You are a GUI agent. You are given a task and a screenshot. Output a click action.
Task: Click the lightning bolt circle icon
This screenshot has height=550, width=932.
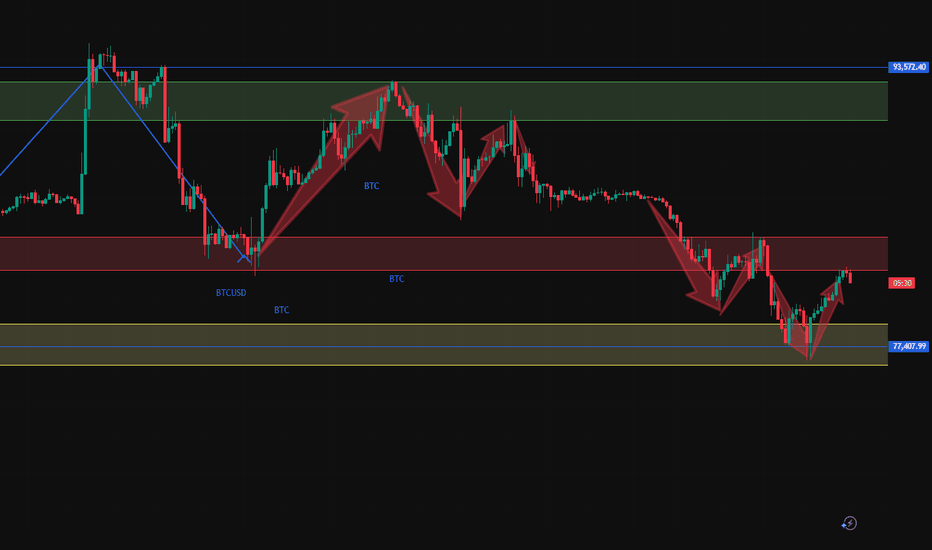[849, 523]
